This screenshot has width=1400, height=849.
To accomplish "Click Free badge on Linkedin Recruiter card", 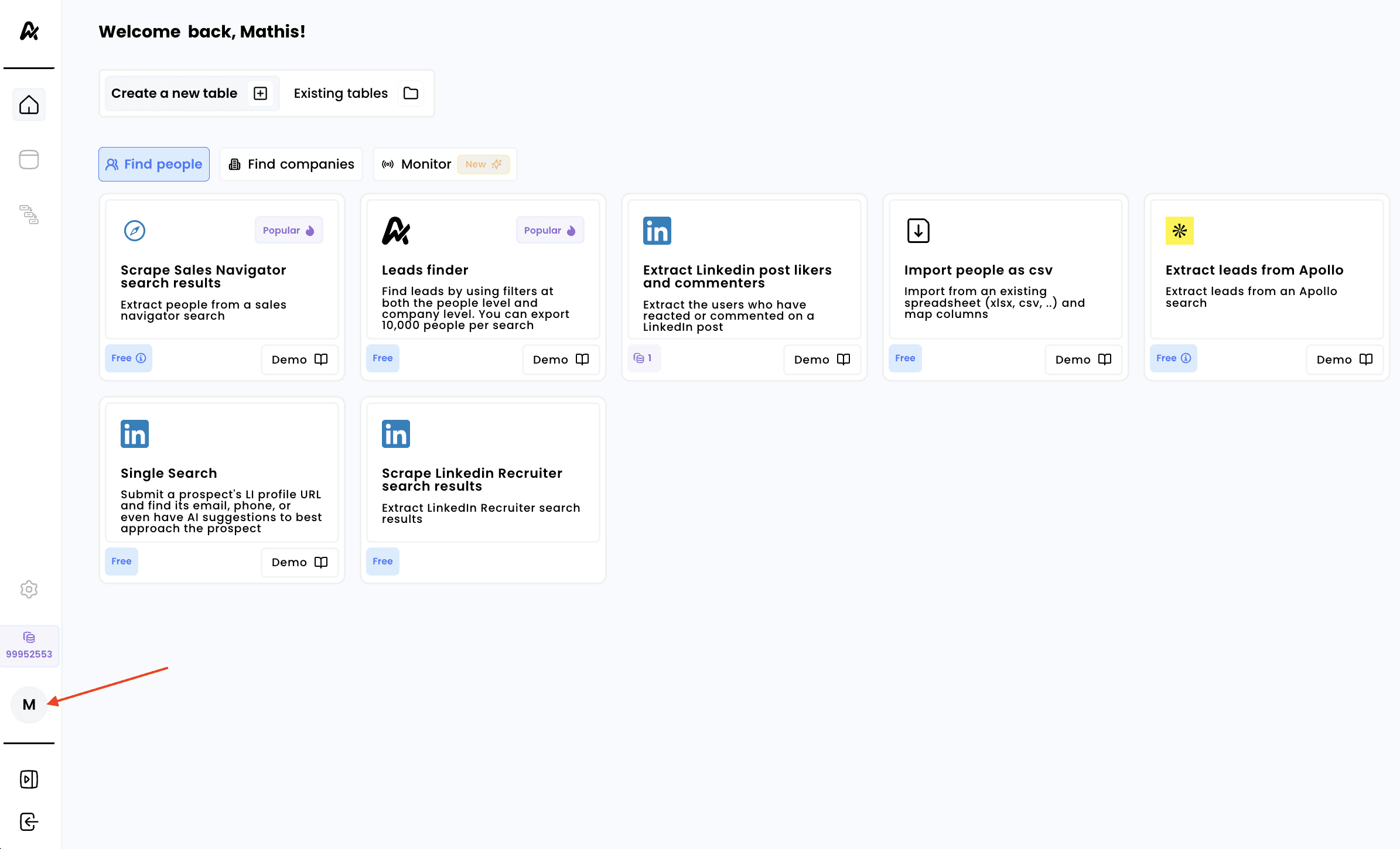I will coord(383,562).
